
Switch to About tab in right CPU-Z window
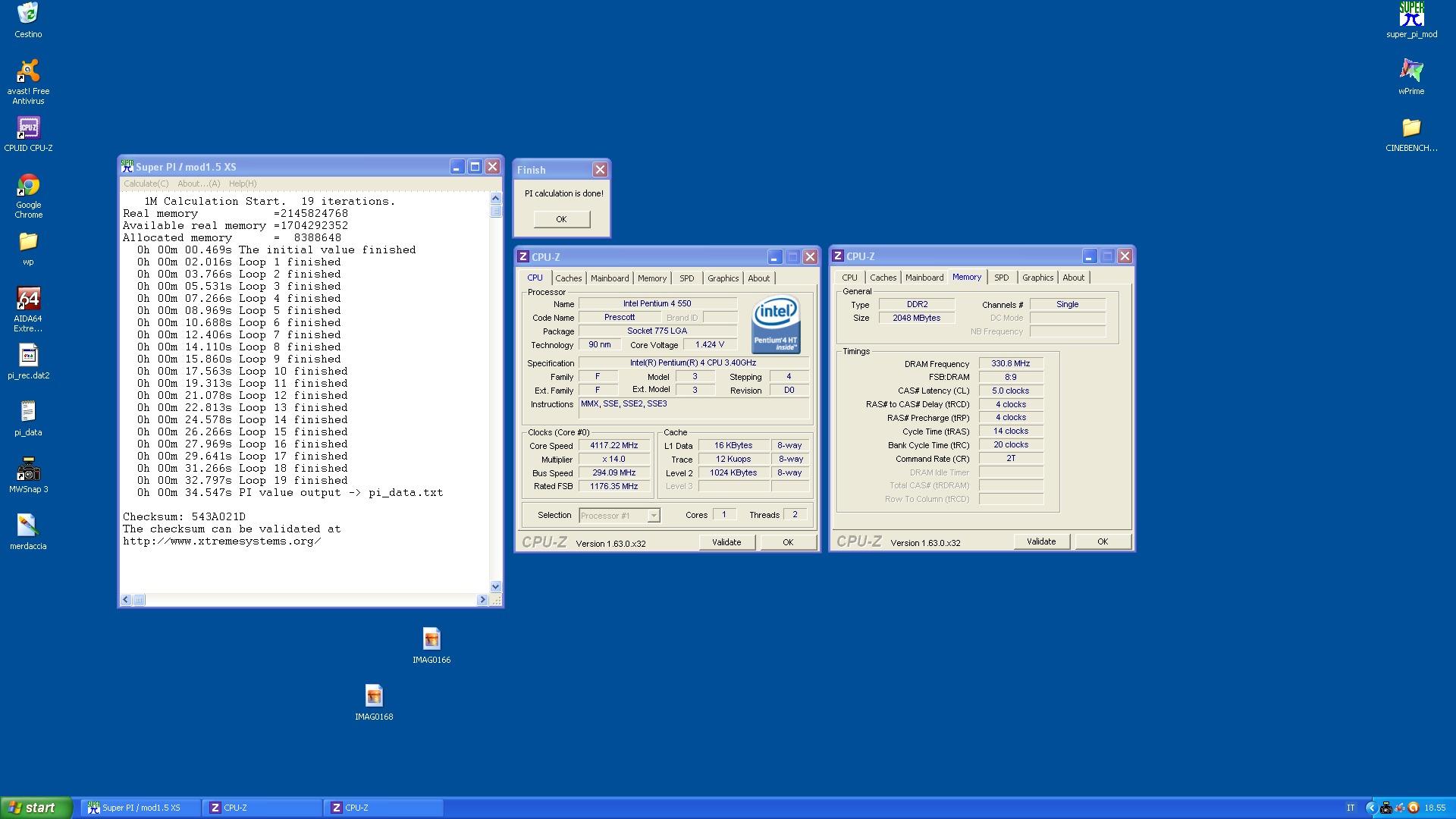point(1074,278)
